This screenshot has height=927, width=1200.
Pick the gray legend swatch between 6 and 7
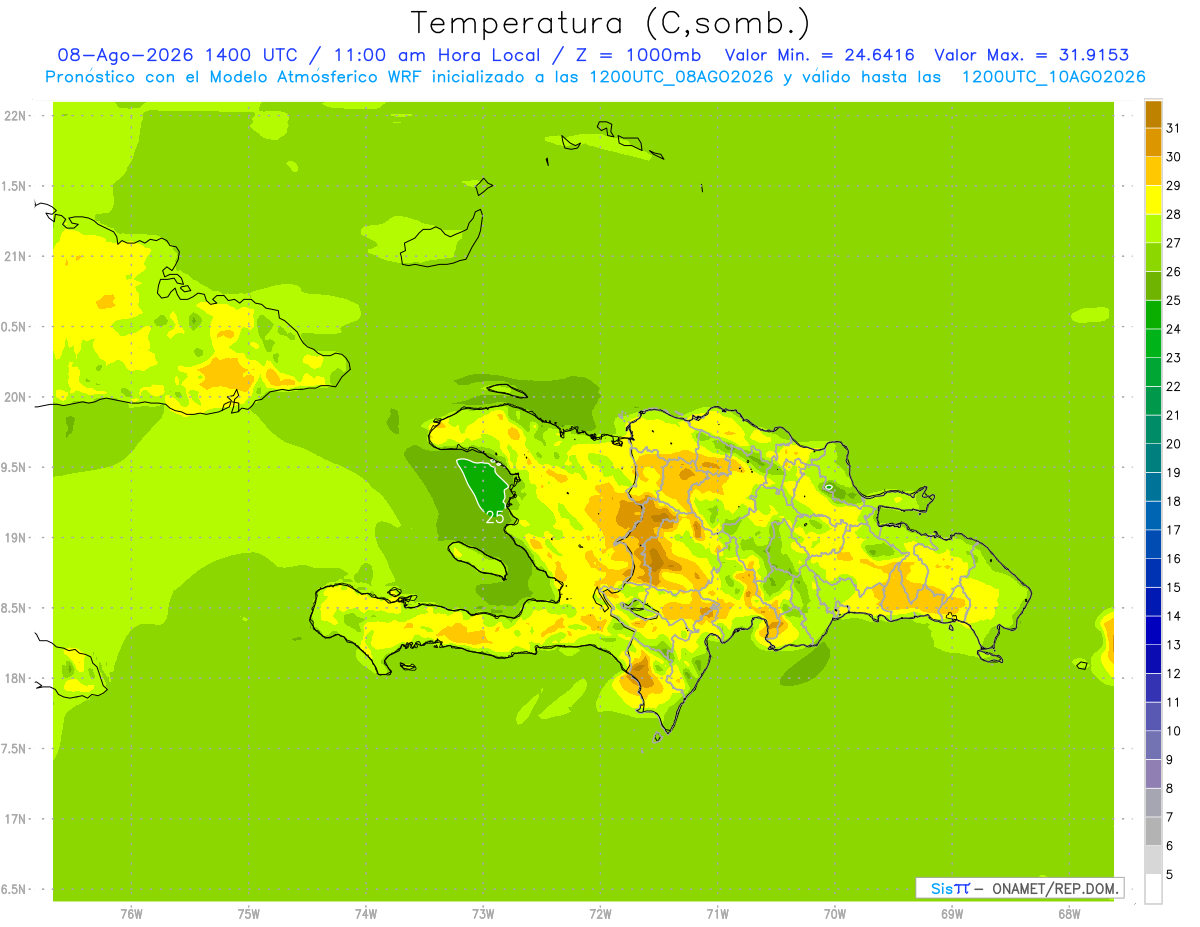click(x=1153, y=832)
